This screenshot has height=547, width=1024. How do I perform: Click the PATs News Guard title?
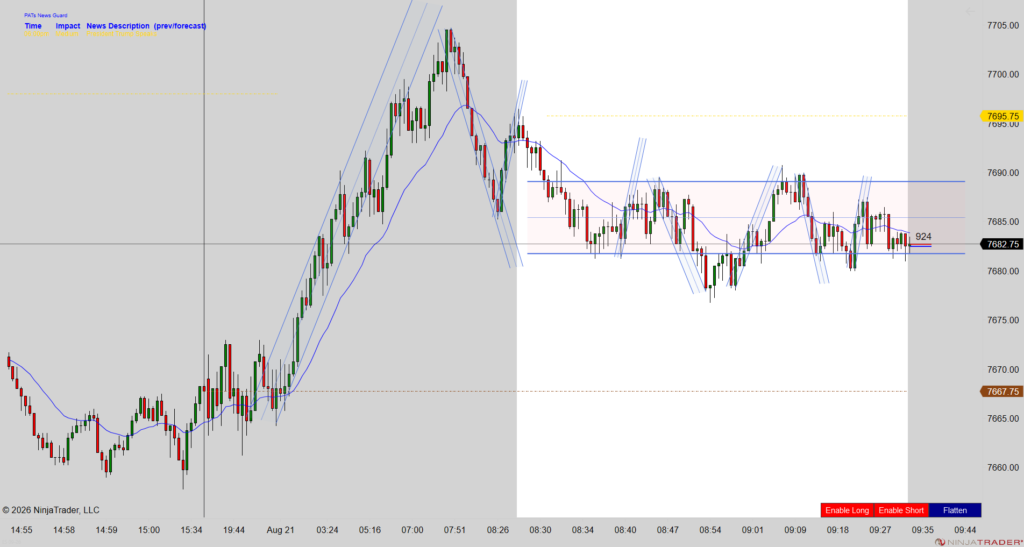point(46,15)
